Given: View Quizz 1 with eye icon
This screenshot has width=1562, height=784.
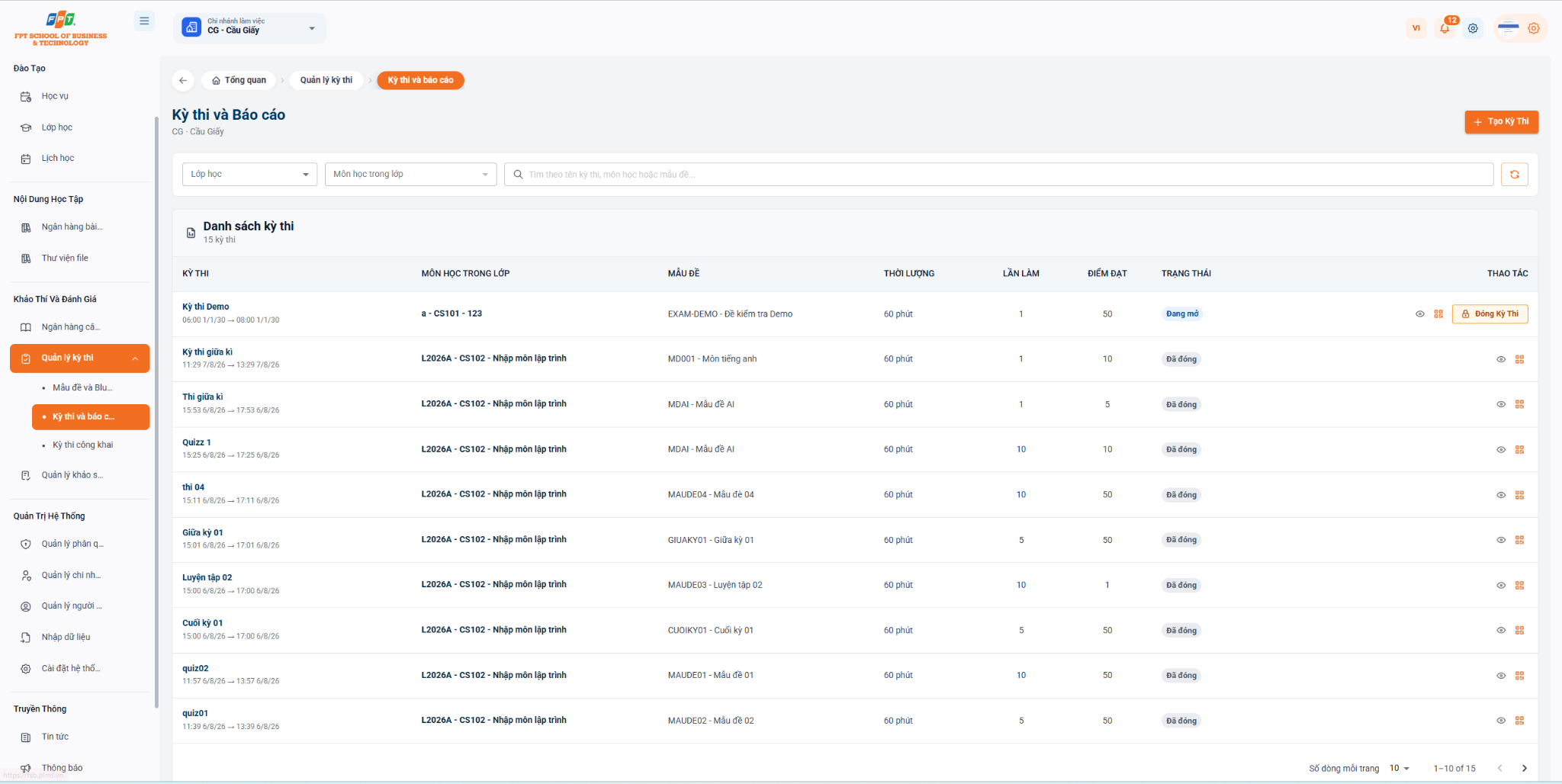Looking at the screenshot, I should (x=1501, y=450).
